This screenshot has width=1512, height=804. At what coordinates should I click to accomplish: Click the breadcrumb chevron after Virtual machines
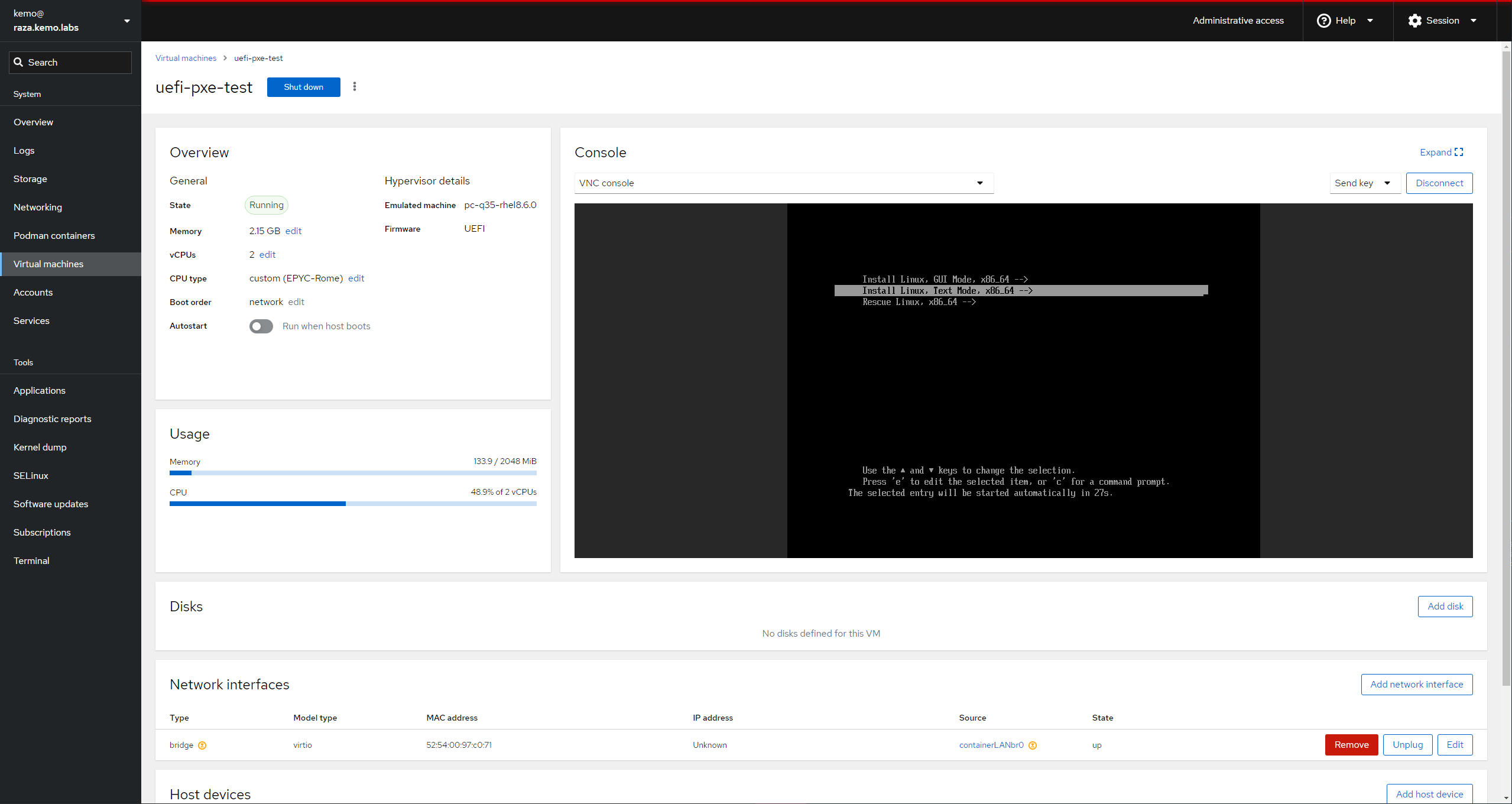[x=225, y=58]
